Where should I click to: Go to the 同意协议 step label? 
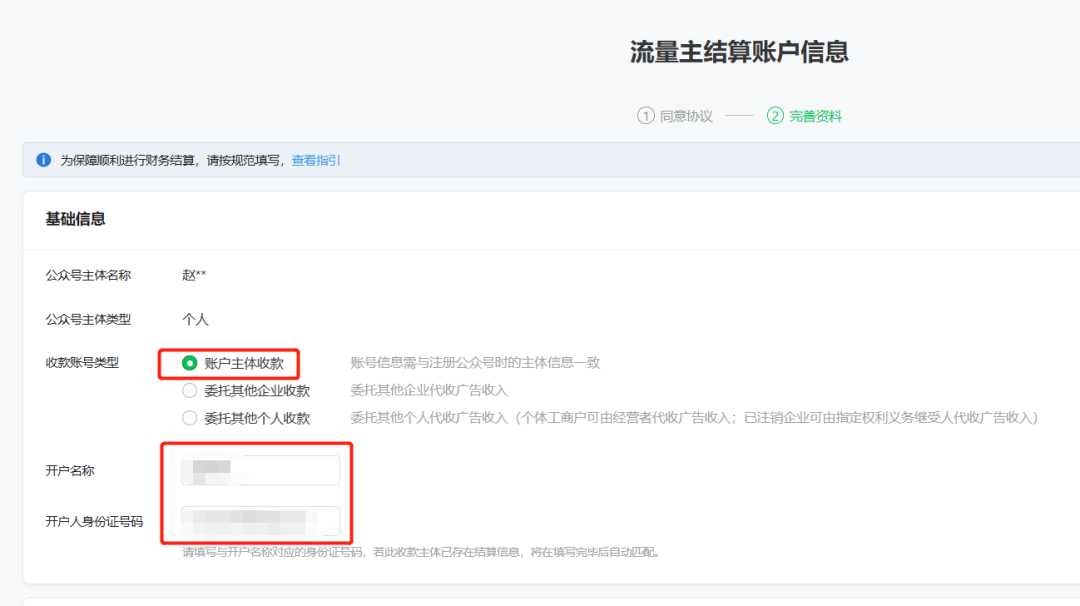[x=686, y=116]
